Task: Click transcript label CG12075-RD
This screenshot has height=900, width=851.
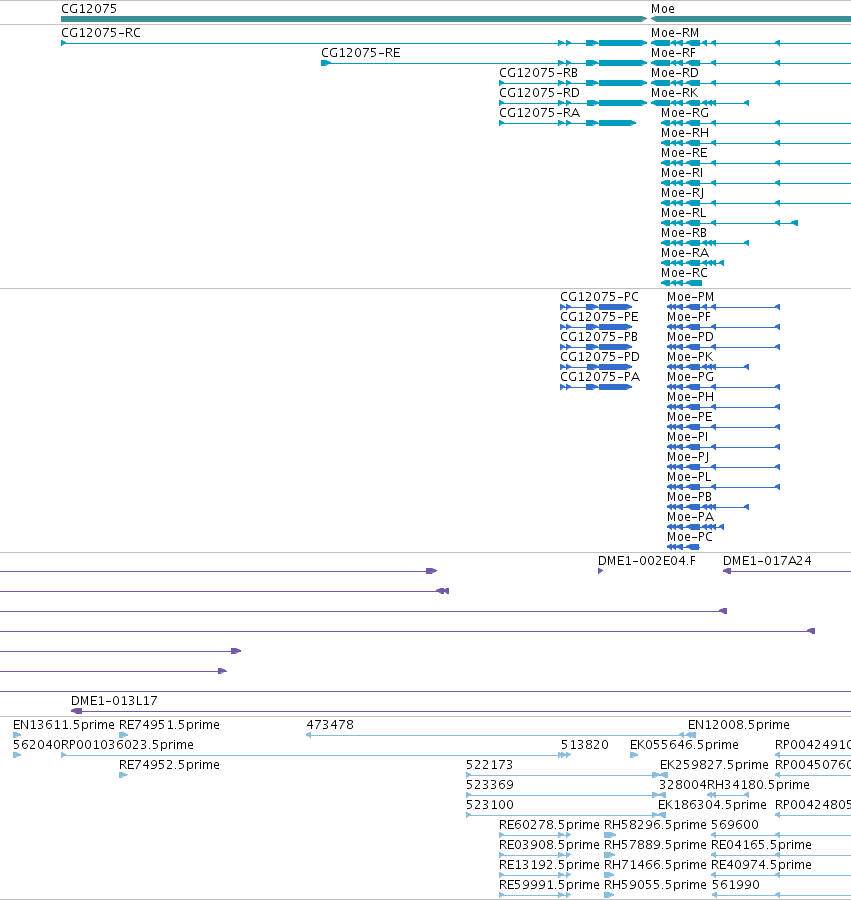Action: (x=539, y=93)
